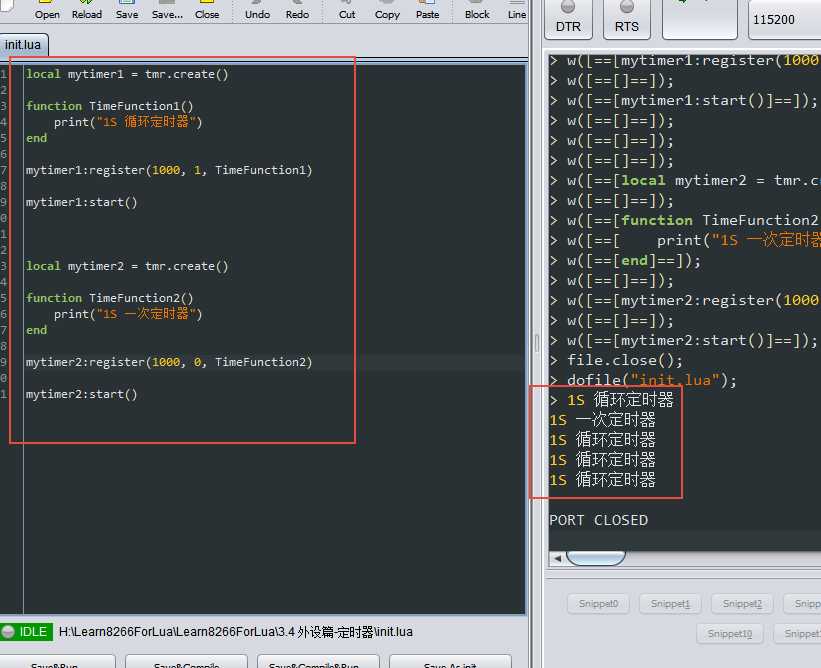Click the Line toolbar icon

point(516,10)
